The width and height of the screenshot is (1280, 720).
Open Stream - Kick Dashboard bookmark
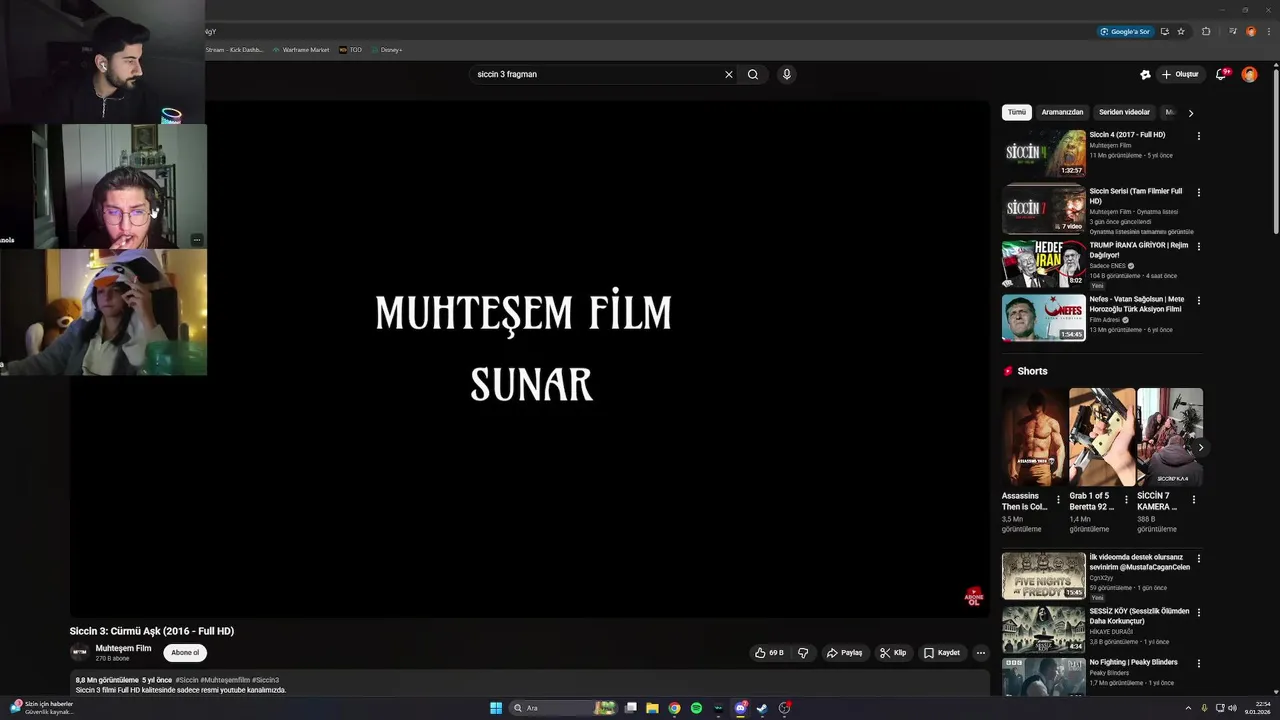[x=233, y=50]
